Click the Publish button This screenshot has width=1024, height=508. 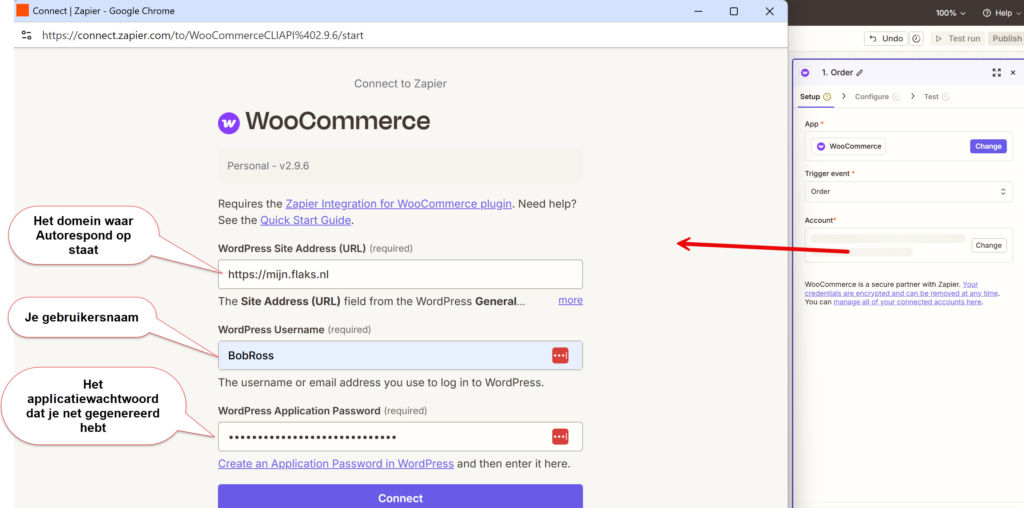pyautogui.click(x=1006, y=39)
